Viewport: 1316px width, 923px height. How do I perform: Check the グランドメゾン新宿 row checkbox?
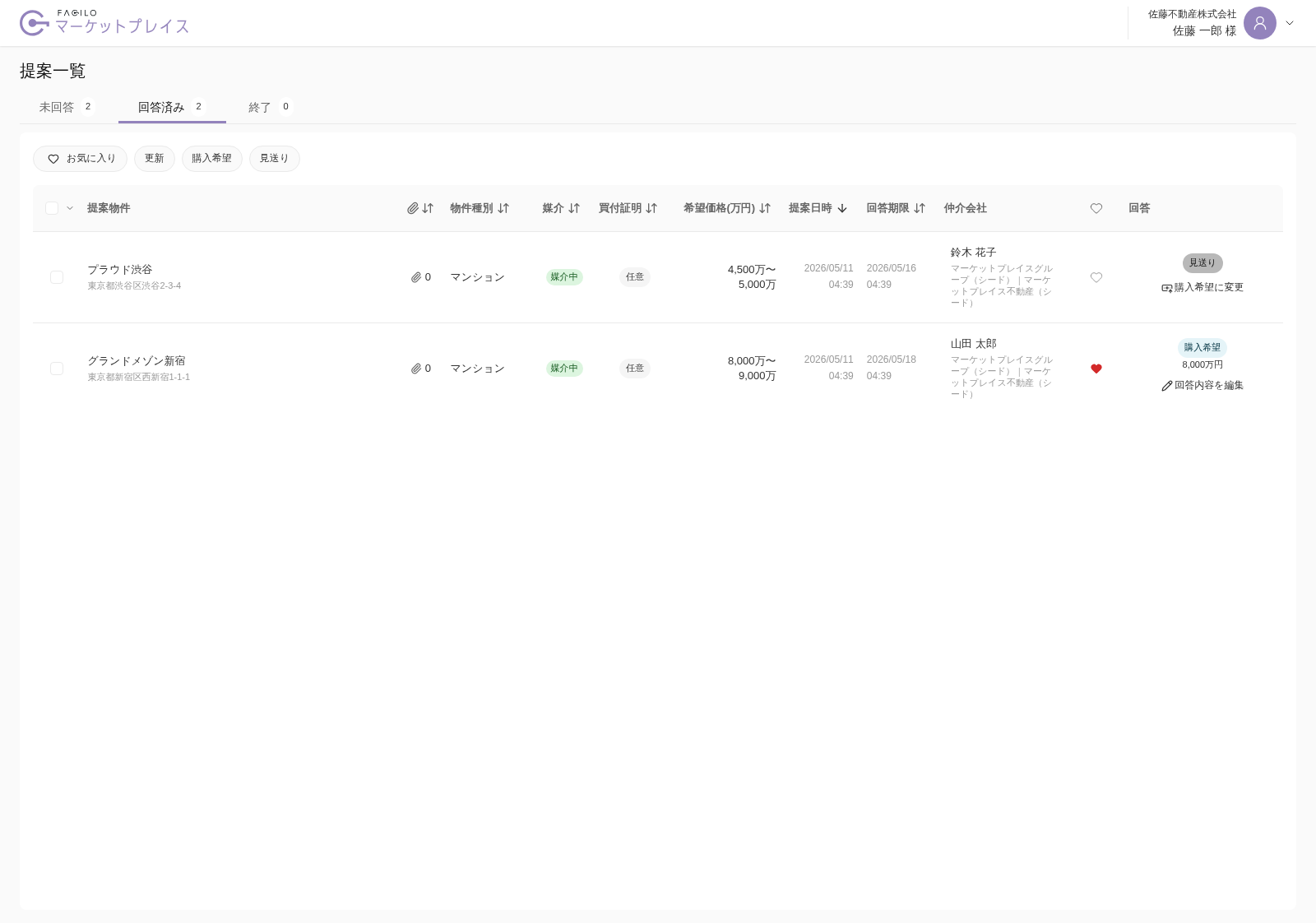click(x=57, y=369)
